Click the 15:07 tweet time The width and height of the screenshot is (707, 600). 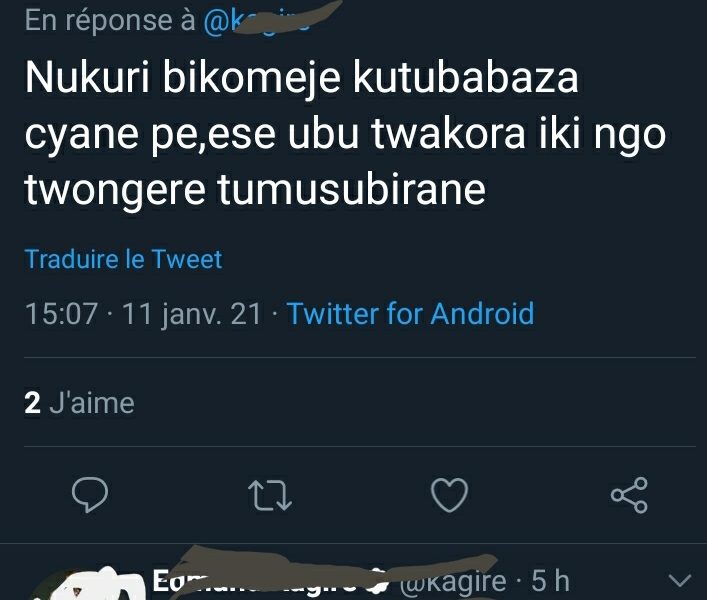pyautogui.click(x=61, y=314)
